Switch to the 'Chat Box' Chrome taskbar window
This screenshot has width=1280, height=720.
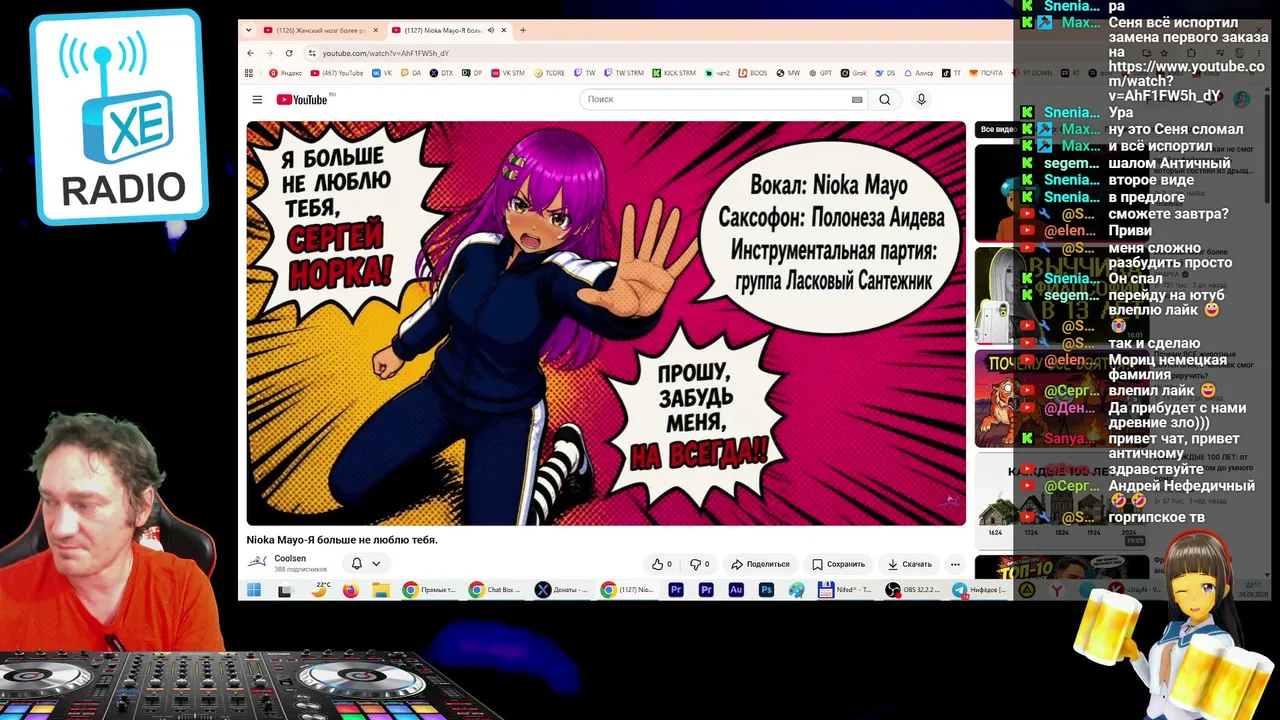tap(495, 590)
